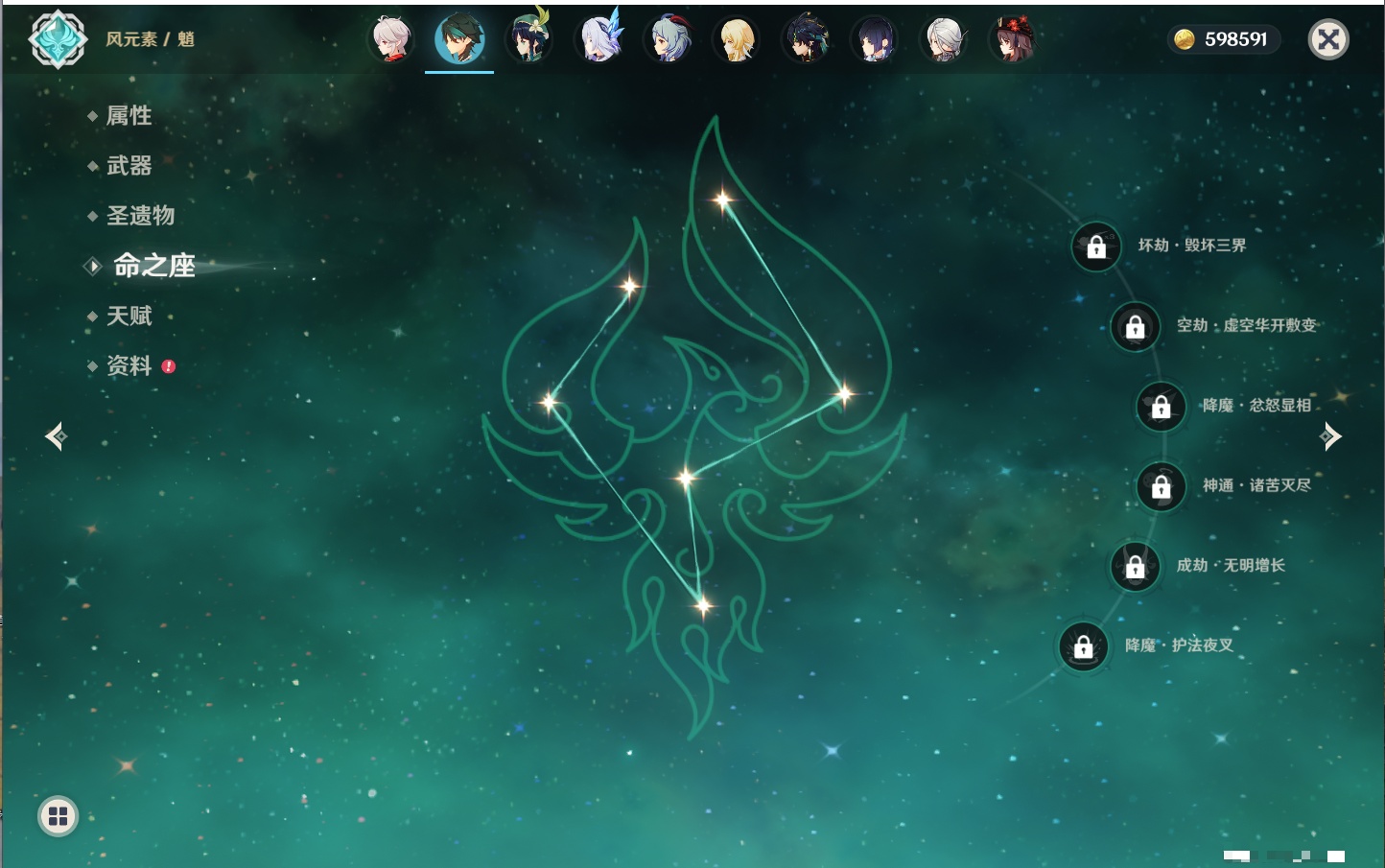The width and height of the screenshot is (1385, 868).
Task: Go to next character with right arrow
Action: coord(1330,436)
